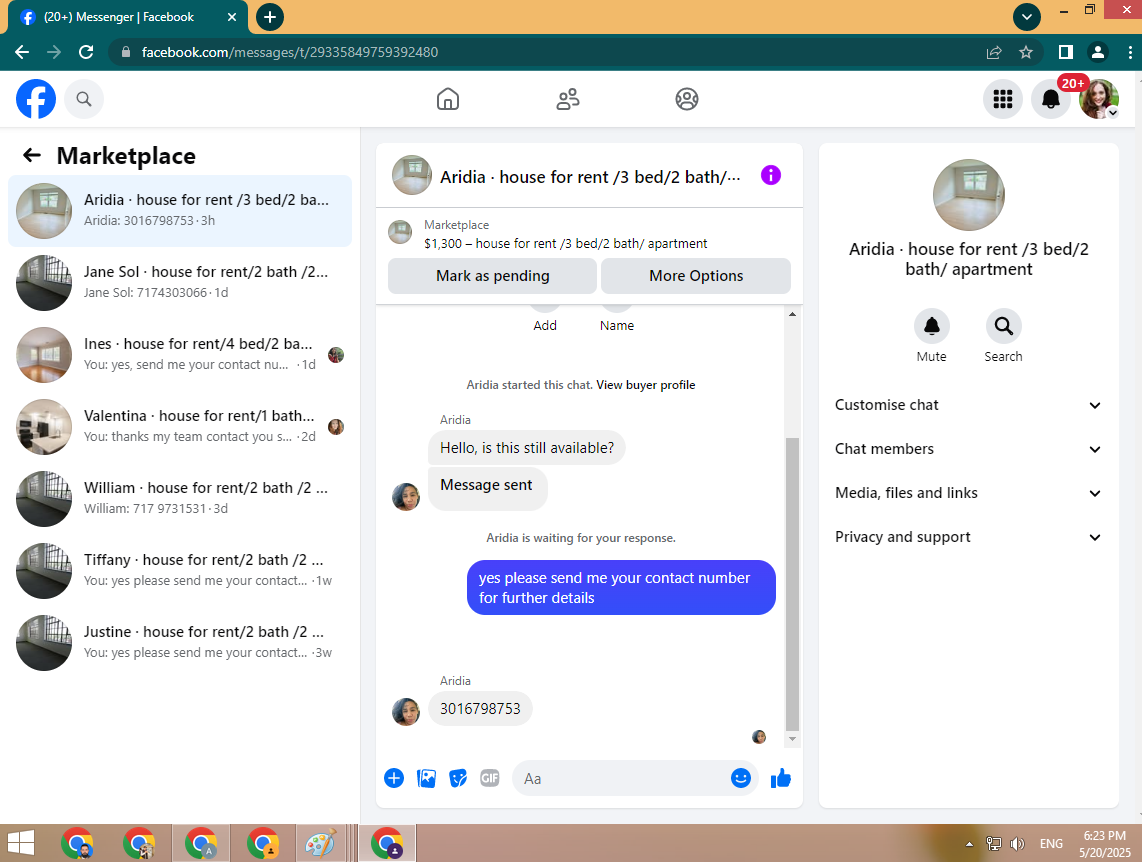Open the account profile picture menu
This screenshot has height=862, width=1142.
coord(1099,99)
